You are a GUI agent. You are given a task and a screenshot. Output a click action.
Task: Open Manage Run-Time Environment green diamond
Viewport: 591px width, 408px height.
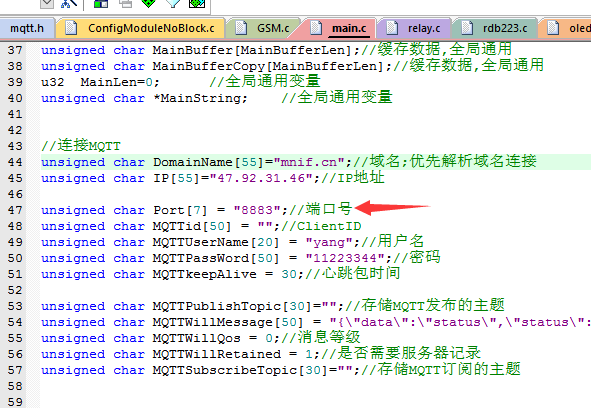pos(149,3)
